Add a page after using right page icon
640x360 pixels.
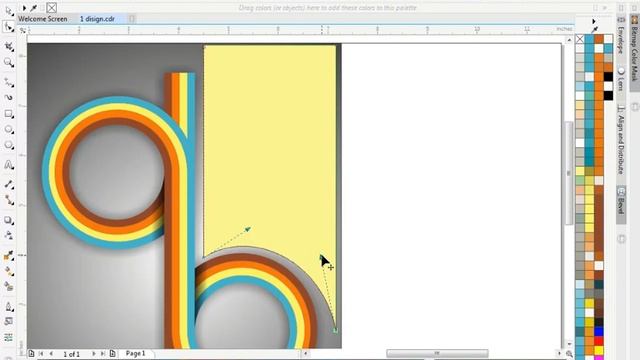[113, 353]
